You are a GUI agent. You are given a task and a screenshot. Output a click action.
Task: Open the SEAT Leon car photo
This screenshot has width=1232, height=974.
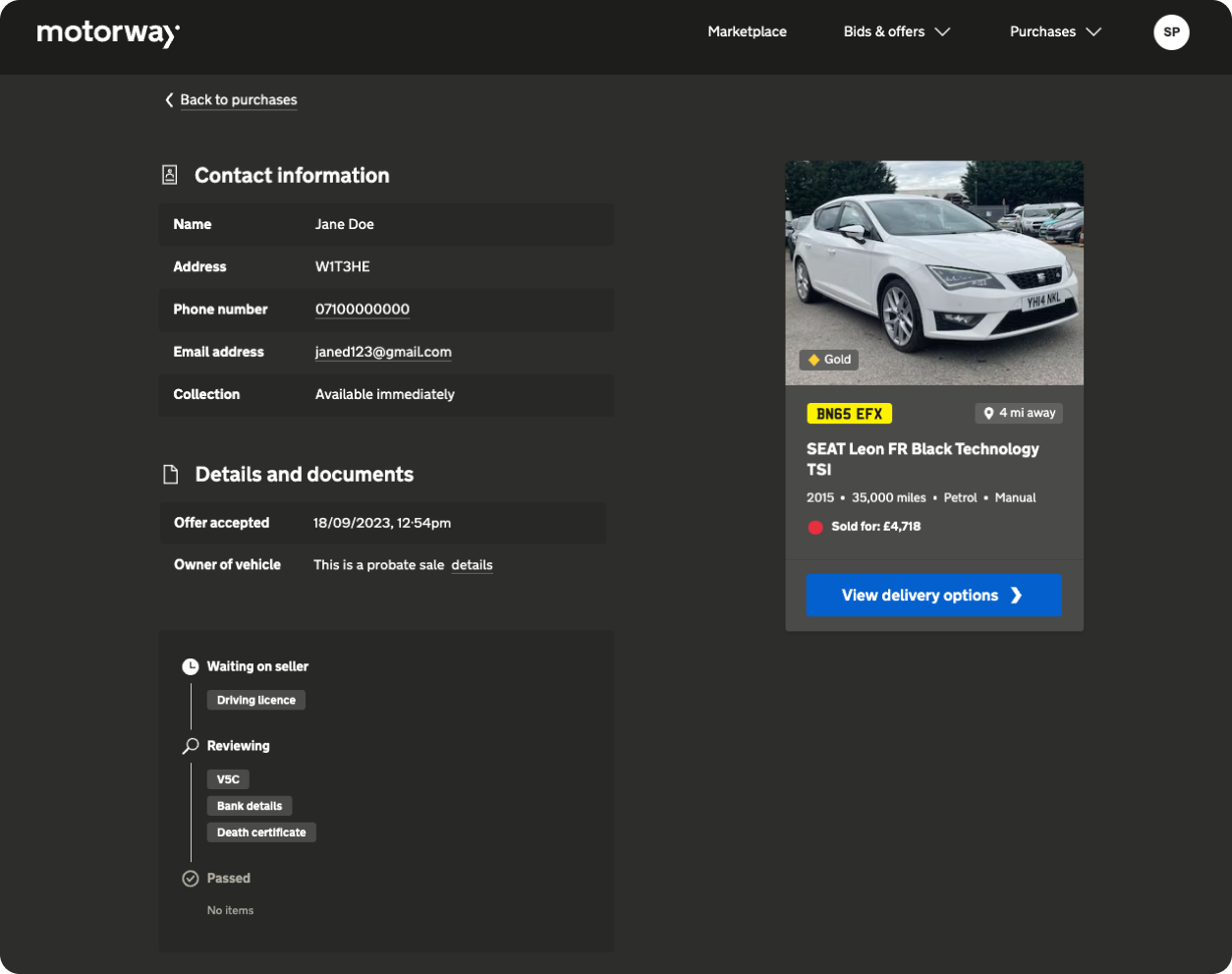[x=934, y=272]
